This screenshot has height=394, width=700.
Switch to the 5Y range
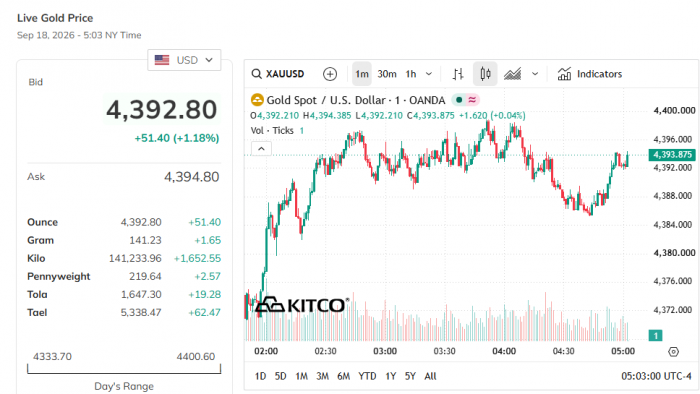coord(410,376)
